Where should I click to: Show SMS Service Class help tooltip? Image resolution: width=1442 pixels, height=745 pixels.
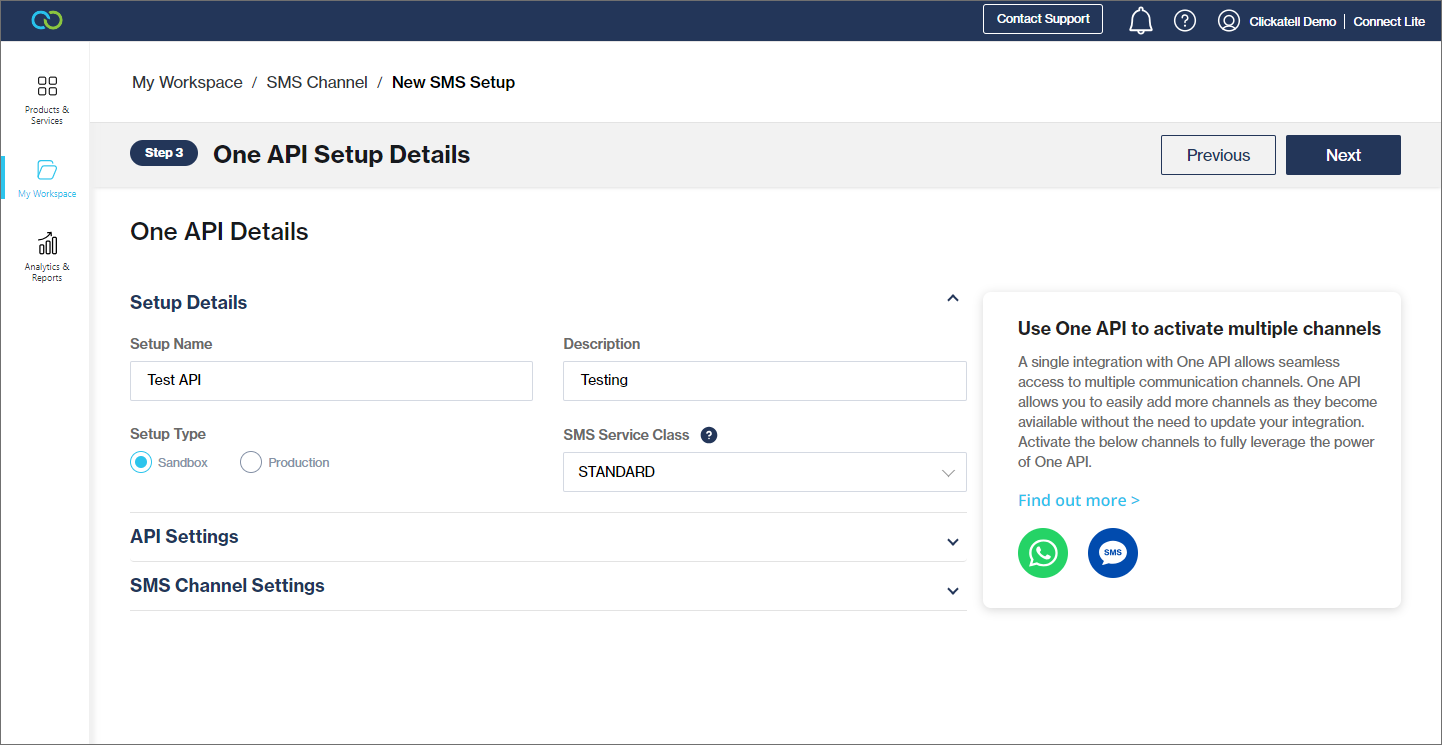click(709, 435)
